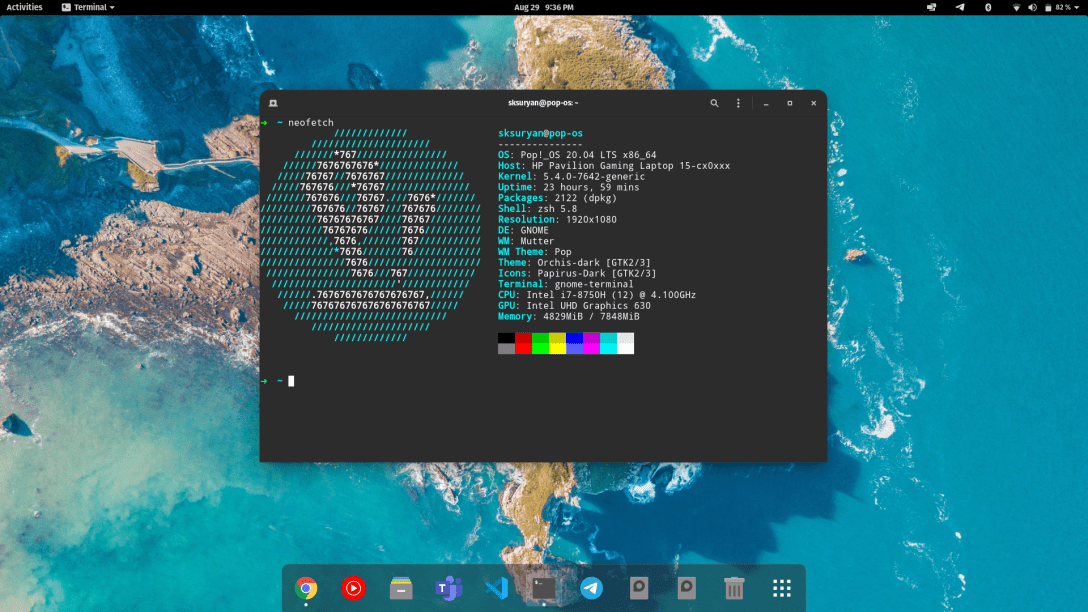Launch YouTube Music from the dock

coord(353,588)
